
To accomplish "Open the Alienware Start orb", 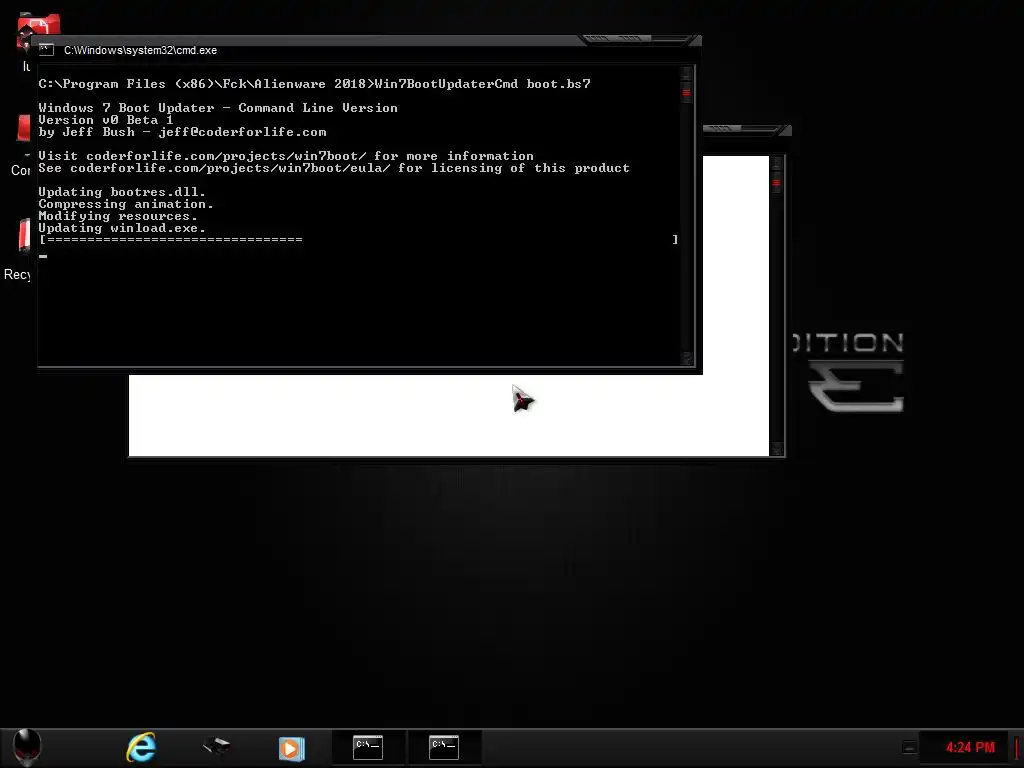I will (x=27, y=746).
